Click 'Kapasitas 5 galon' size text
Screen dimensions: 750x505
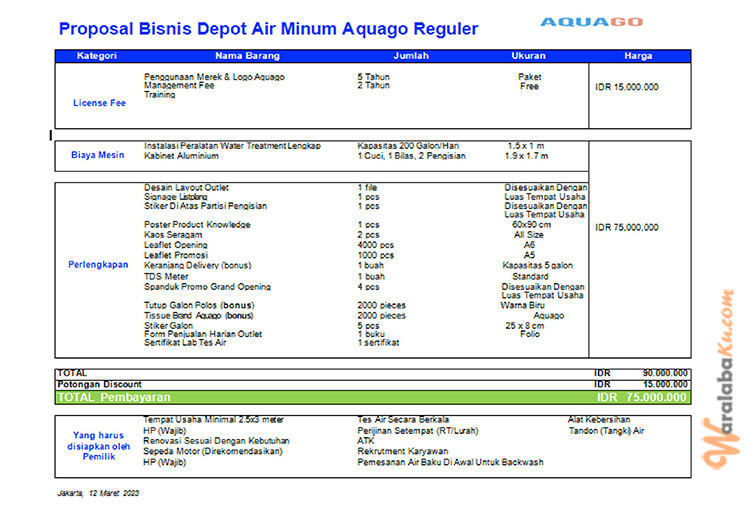[538, 265]
